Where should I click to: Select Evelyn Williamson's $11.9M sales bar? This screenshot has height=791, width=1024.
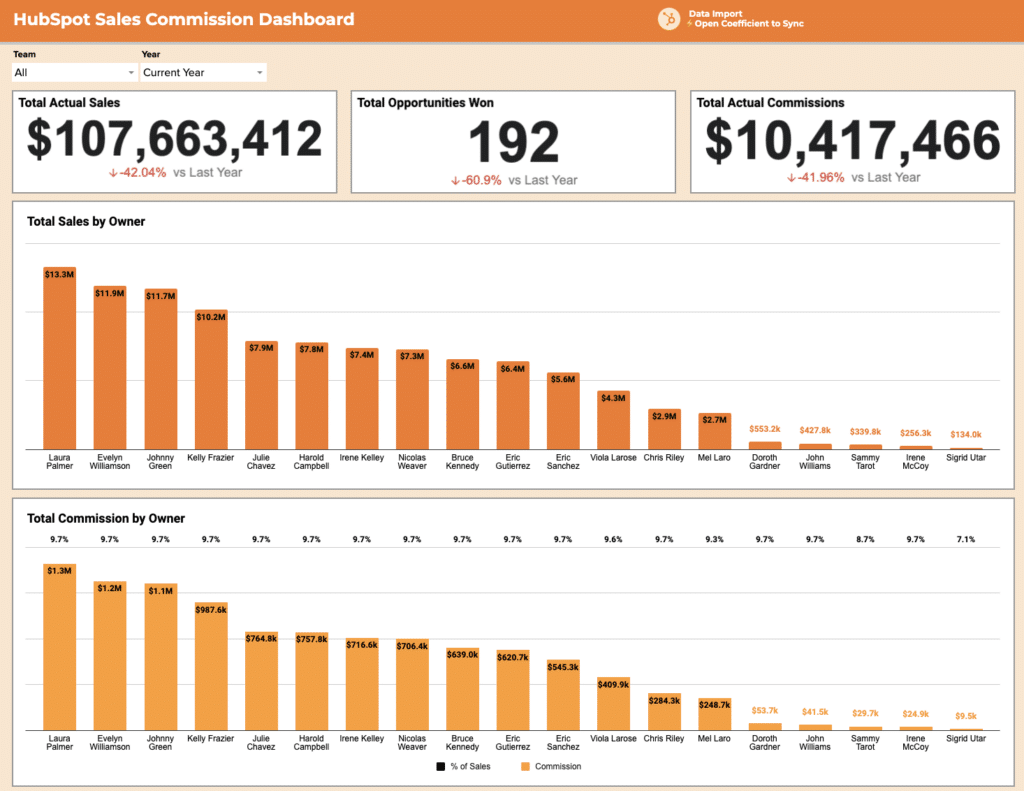point(110,367)
